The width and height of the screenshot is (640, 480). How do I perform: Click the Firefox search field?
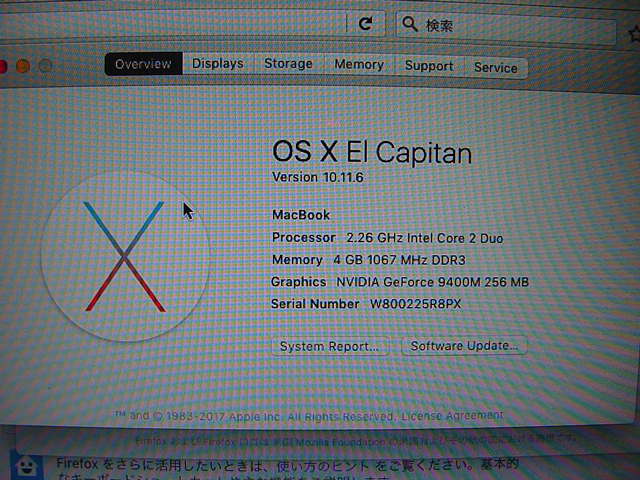coord(506,27)
